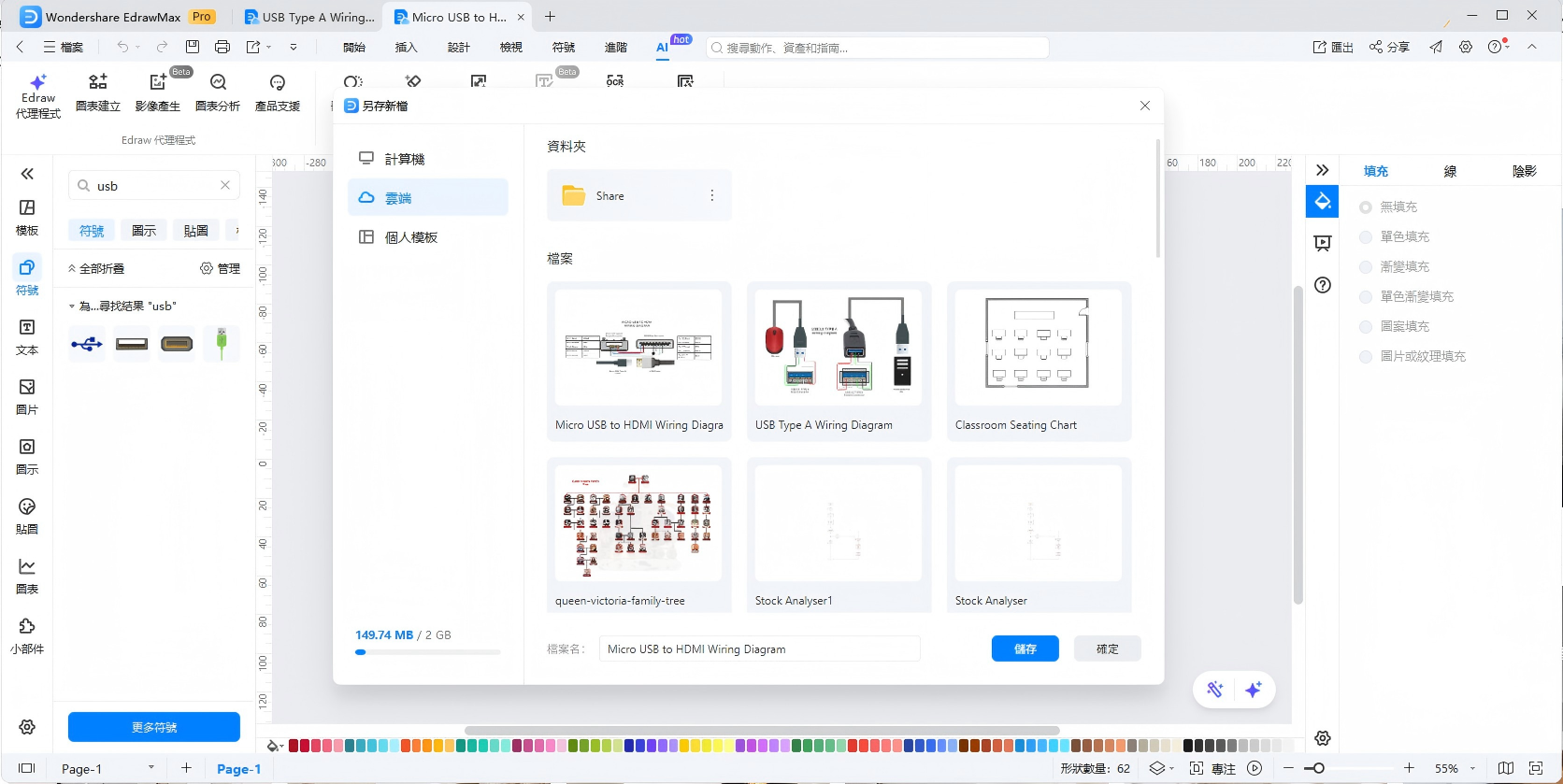Open the export dropdown arrow in quick toolbar
This screenshot has width=1563, height=784.
tap(268, 47)
